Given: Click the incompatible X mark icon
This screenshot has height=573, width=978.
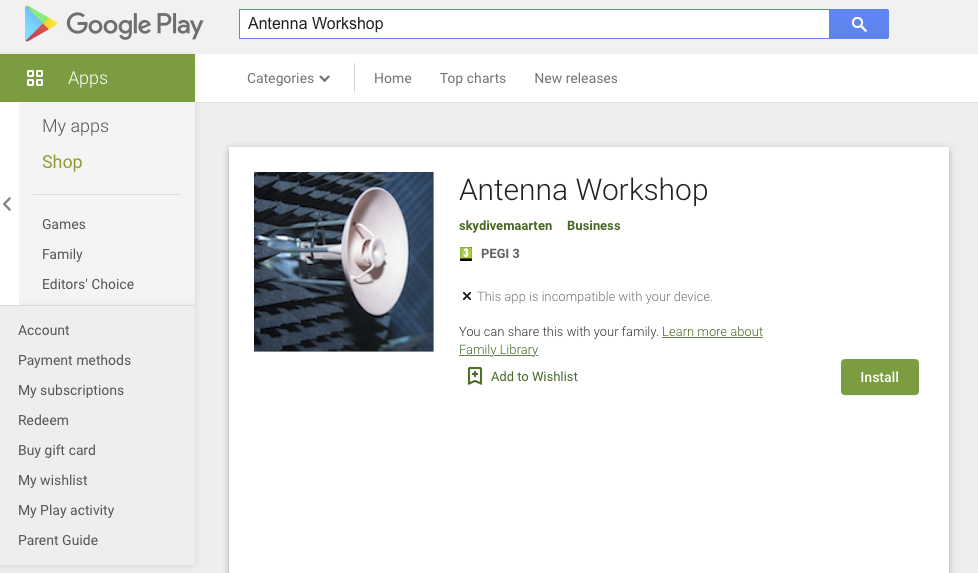Looking at the screenshot, I should coord(467,296).
